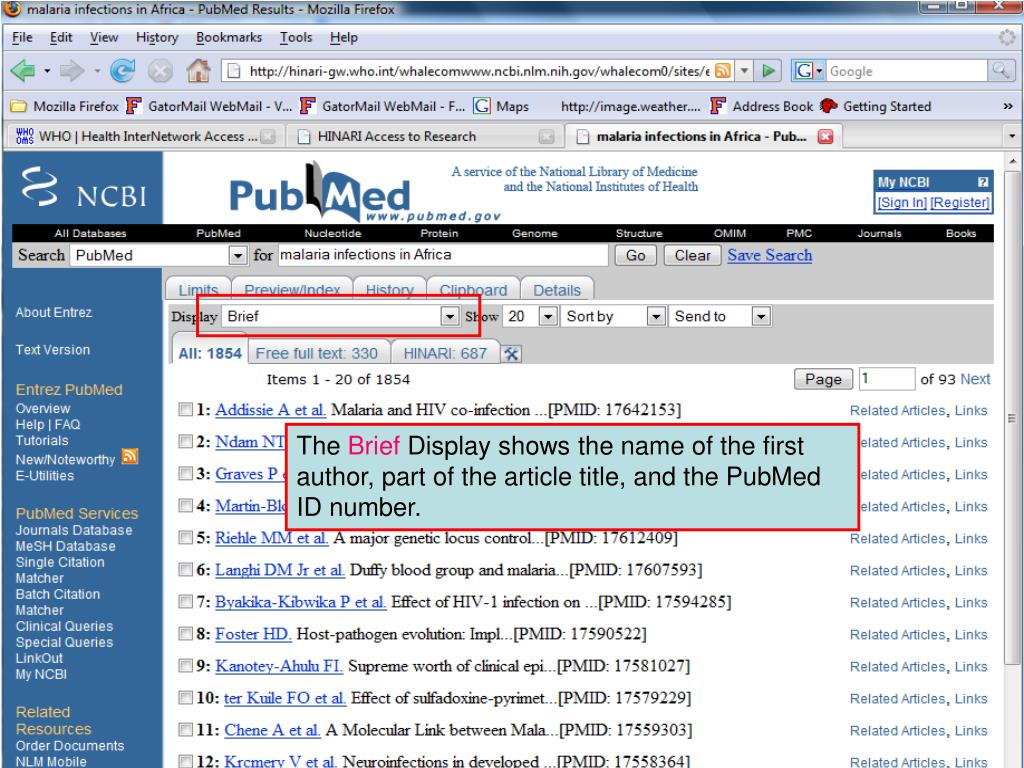Click the Forward arrow button

tap(72, 70)
